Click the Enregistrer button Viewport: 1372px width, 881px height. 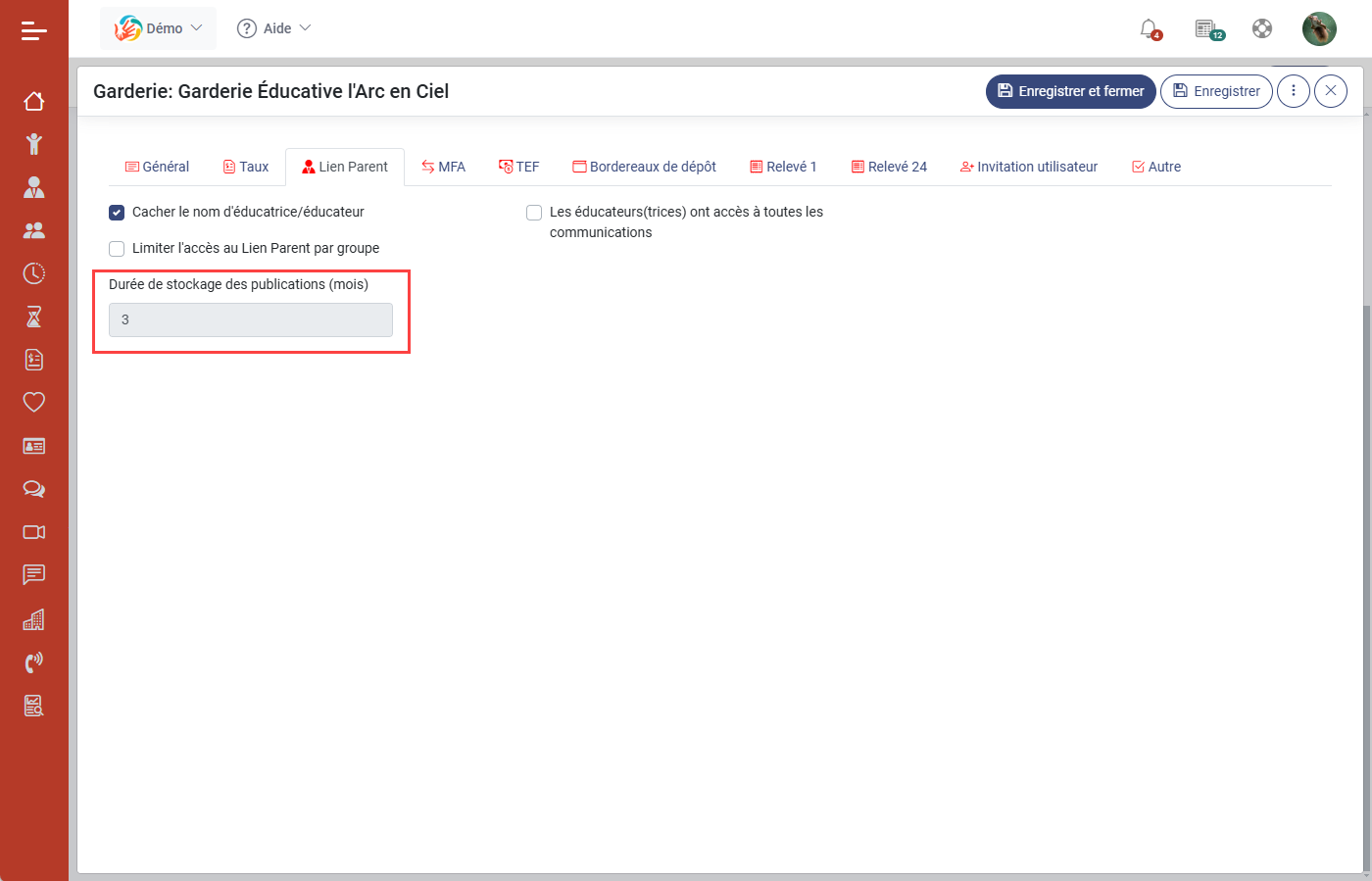(1217, 91)
